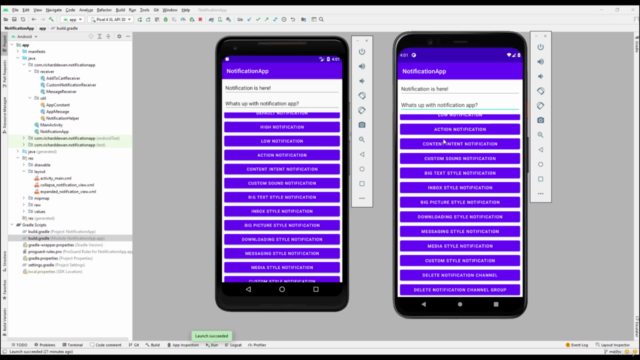Viewport: 640px width, 360px height.
Task: Open the Refactor menu
Action: (104, 10)
